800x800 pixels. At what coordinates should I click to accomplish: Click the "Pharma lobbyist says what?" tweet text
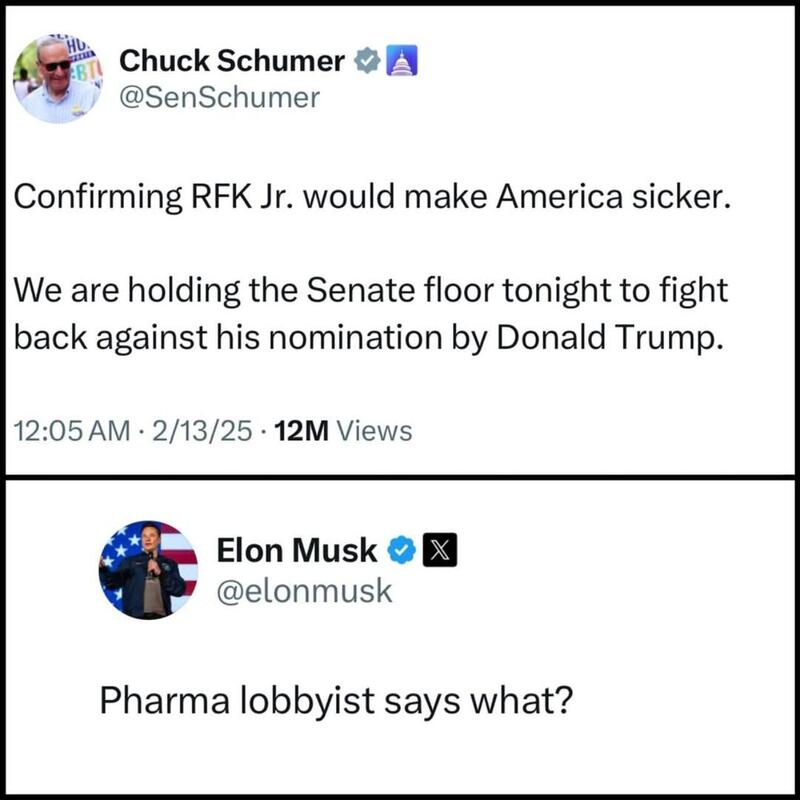pos(335,699)
